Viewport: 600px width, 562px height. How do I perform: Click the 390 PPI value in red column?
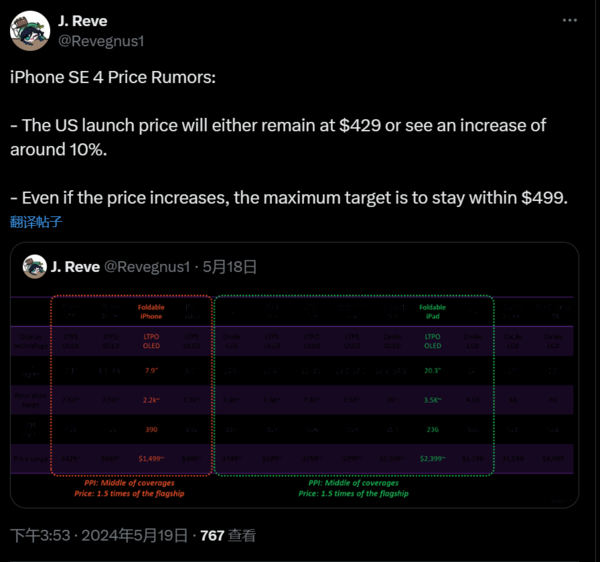pos(151,432)
